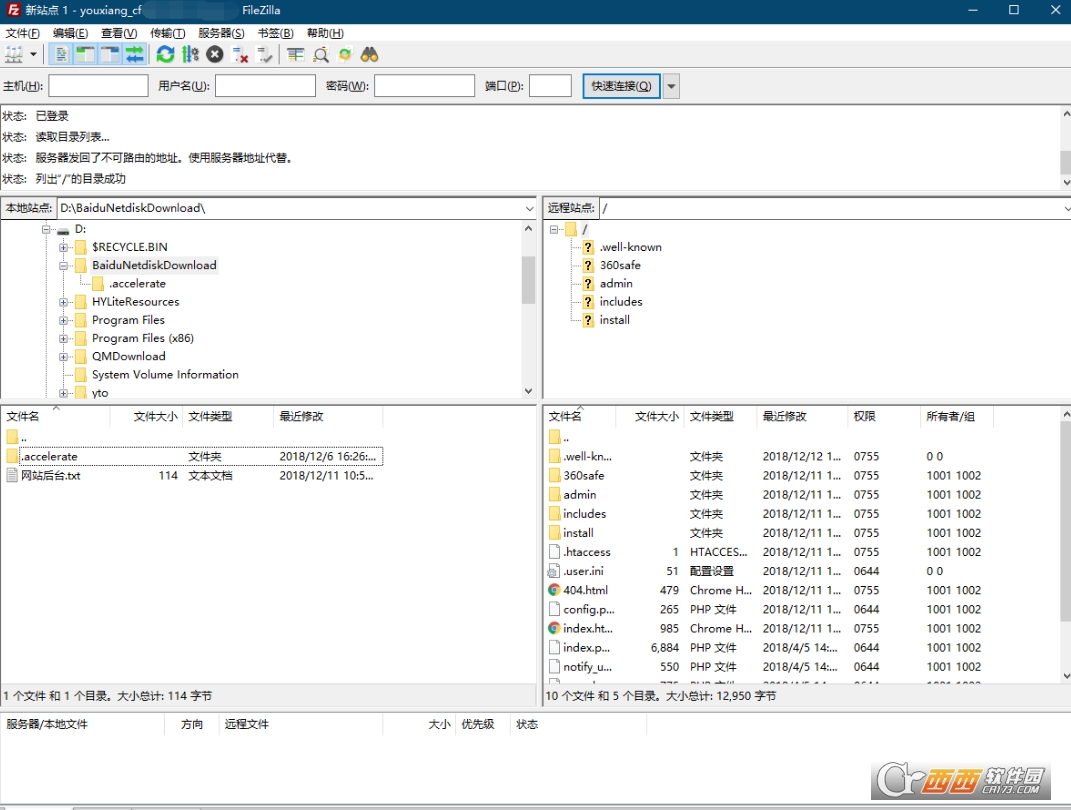Select install folder in remote tree
Screen dimensions: 1071x810
pyautogui.click(x=615, y=320)
